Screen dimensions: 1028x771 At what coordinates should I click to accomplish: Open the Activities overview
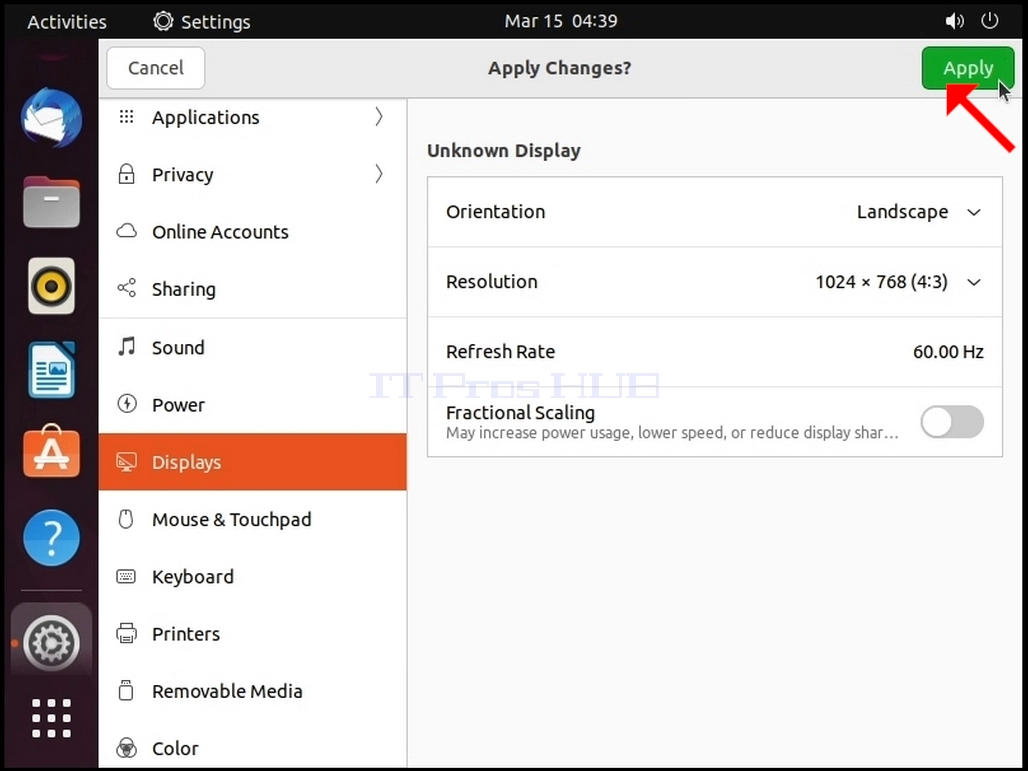(x=67, y=22)
